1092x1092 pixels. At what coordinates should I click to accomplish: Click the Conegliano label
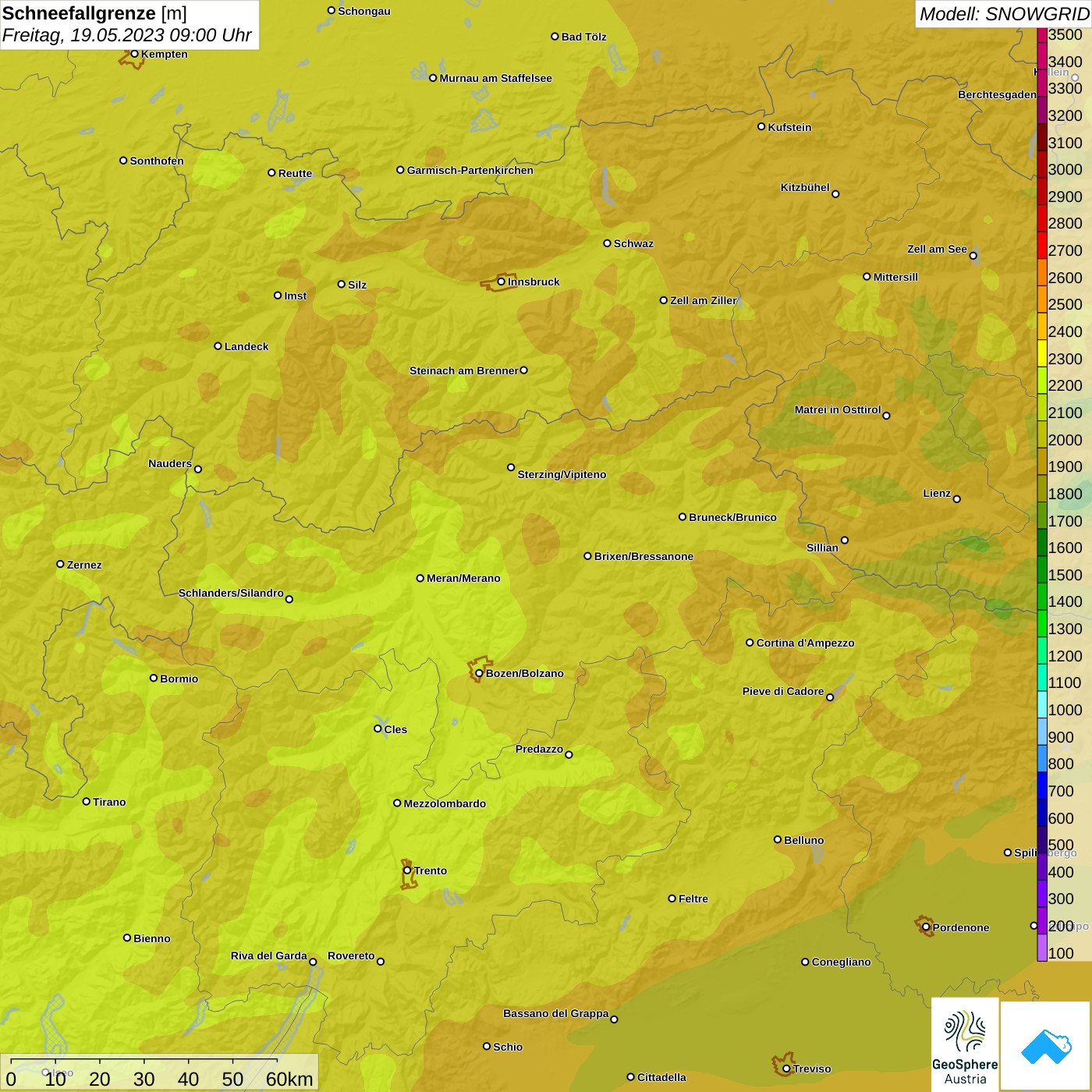coord(841,962)
